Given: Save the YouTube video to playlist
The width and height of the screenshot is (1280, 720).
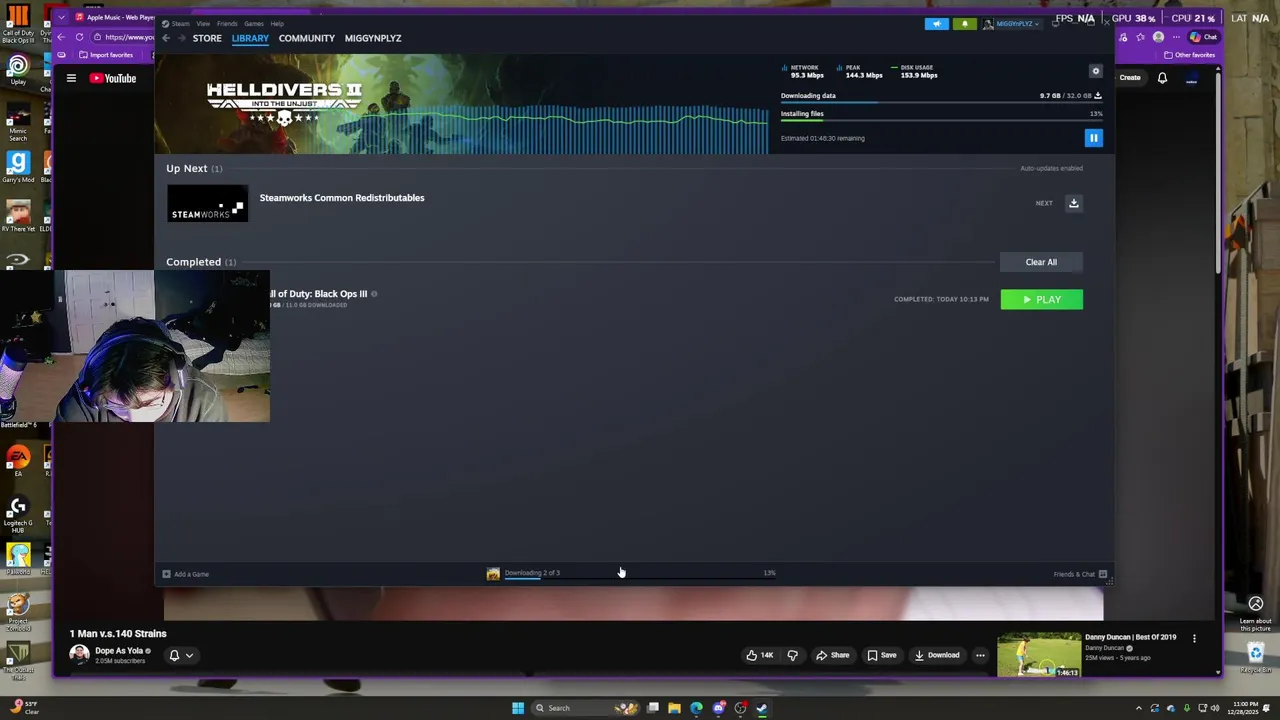Looking at the screenshot, I should tap(881, 655).
